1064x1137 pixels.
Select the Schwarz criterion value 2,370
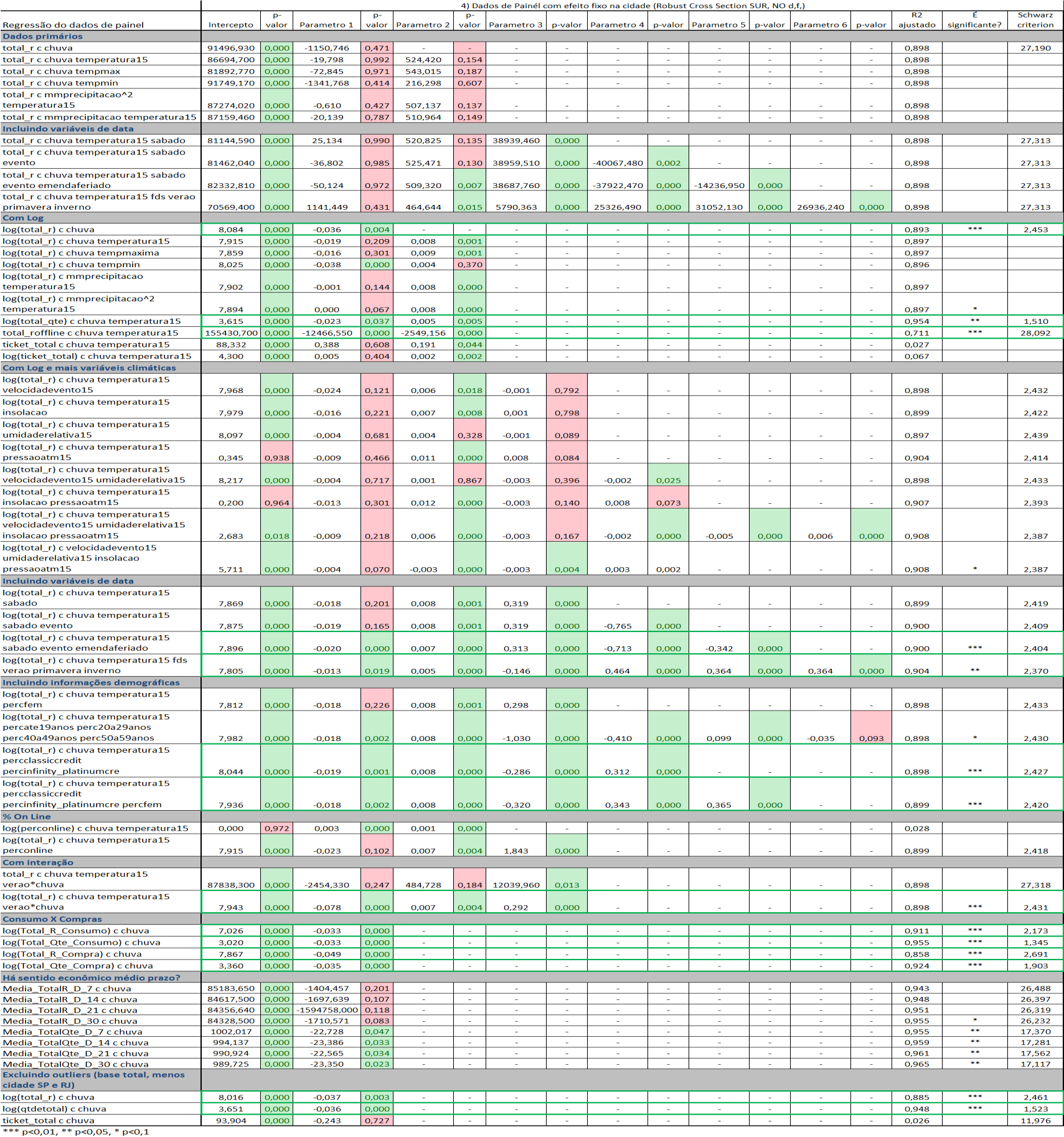[1035, 671]
